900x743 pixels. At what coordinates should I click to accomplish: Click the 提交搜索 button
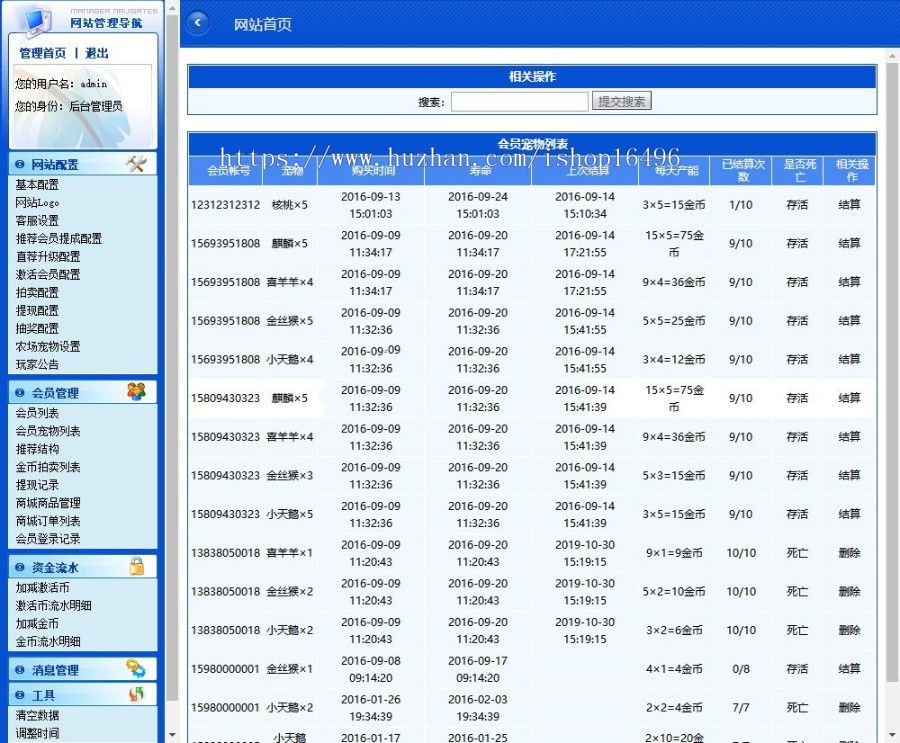click(x=622, y=101)
